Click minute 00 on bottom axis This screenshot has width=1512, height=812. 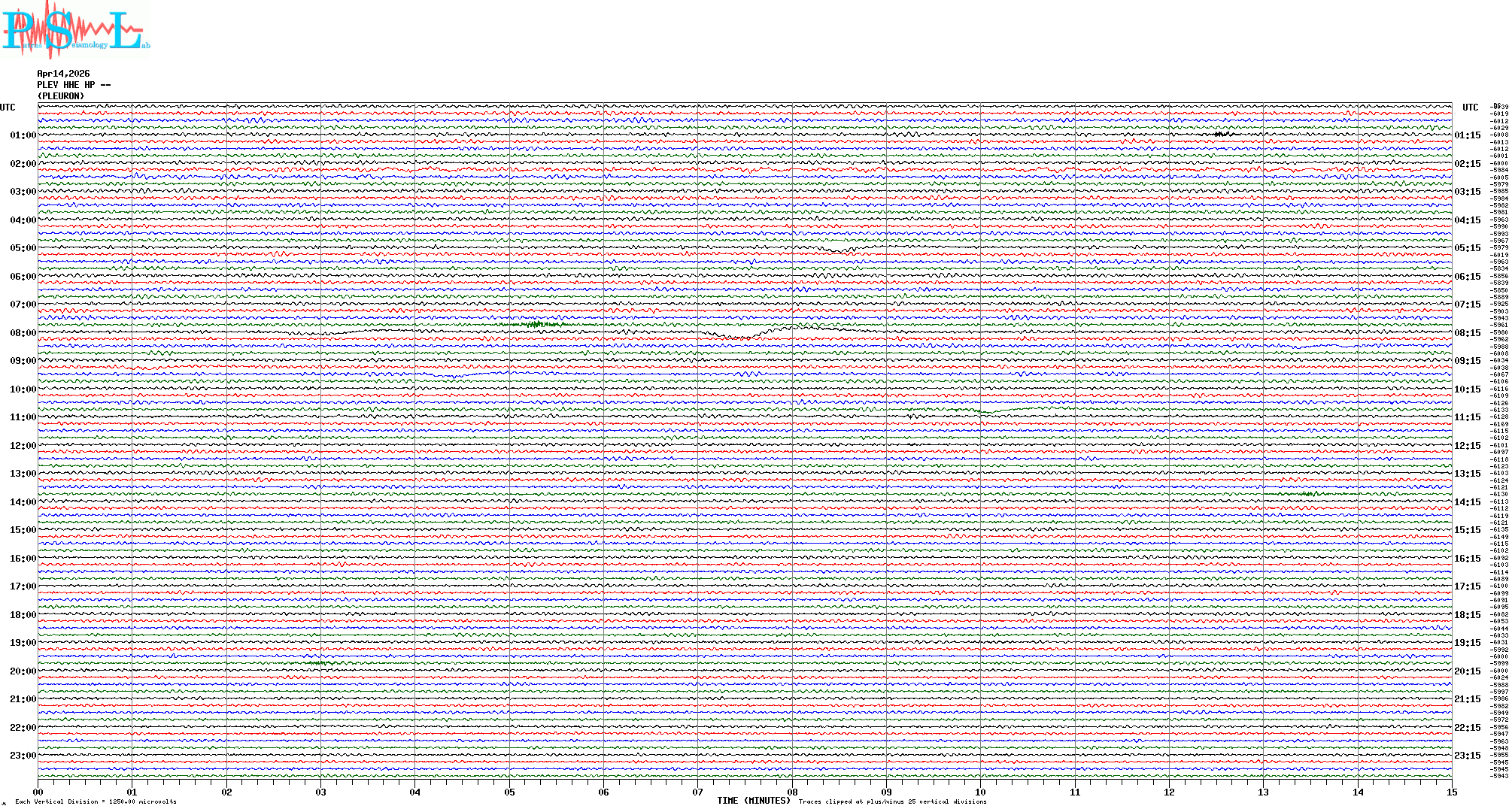[x=38, y=792]
